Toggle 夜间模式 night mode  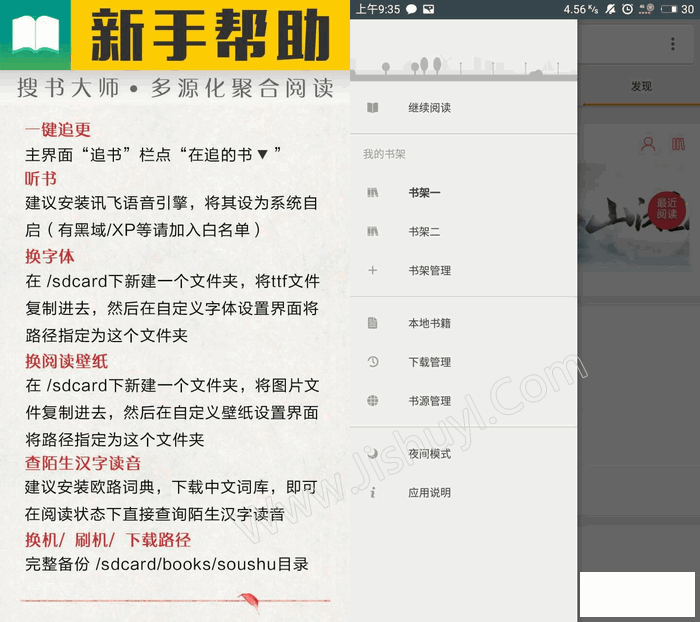(x=463, y=454)
